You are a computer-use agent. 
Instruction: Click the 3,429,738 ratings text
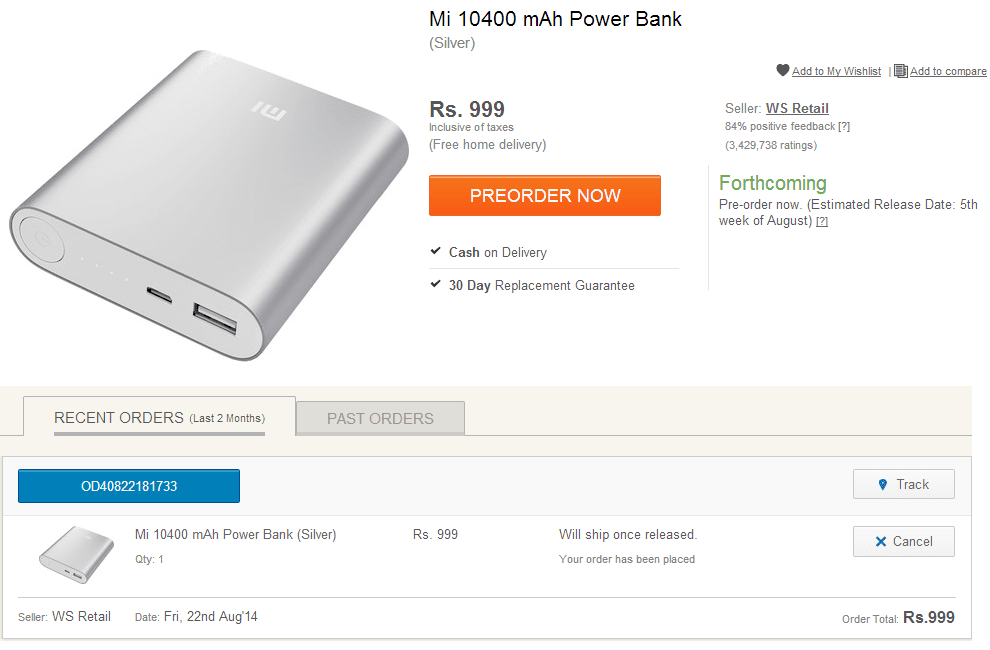click(770, 145)
